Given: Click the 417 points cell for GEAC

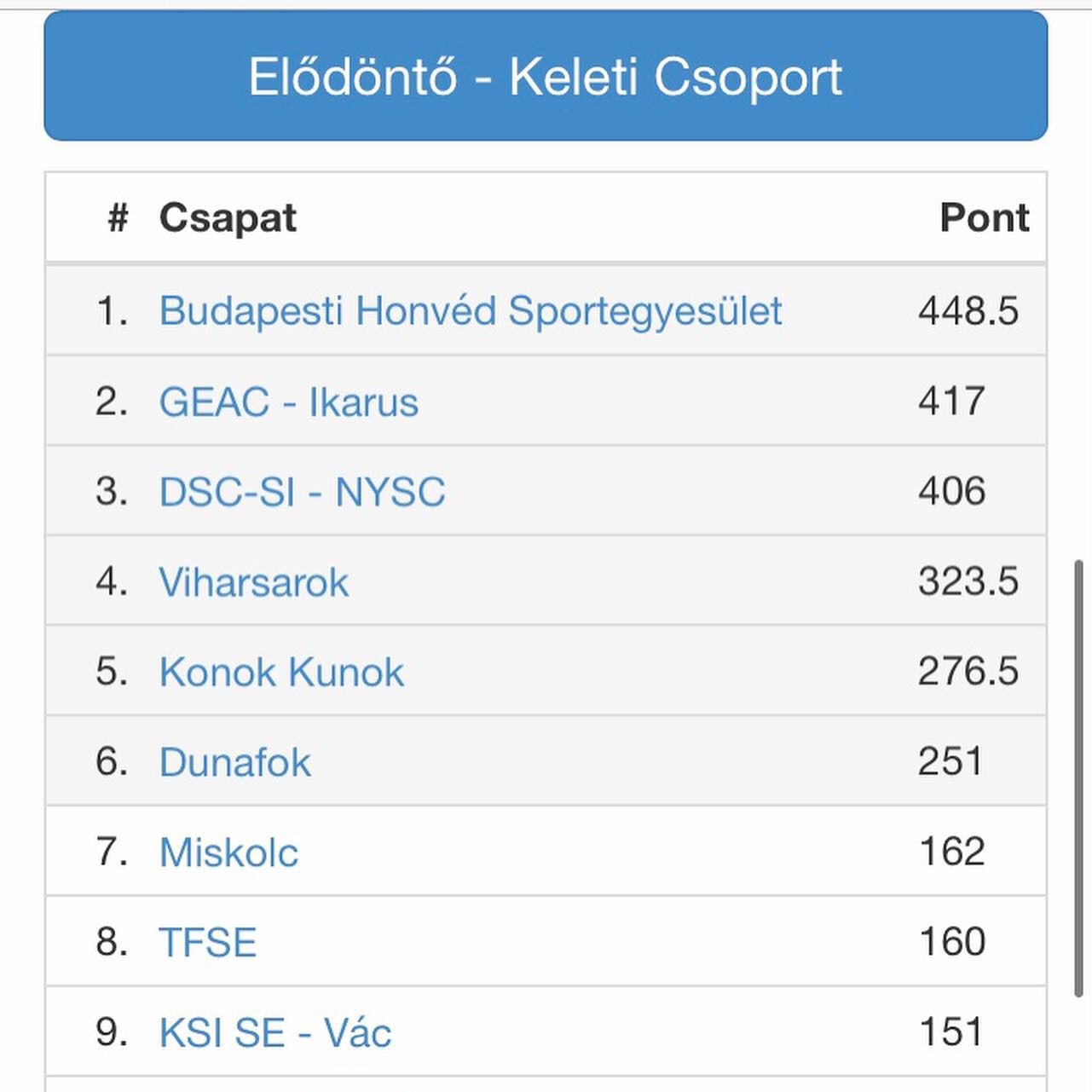Looking at the screenshot, I should coord(951,401).
